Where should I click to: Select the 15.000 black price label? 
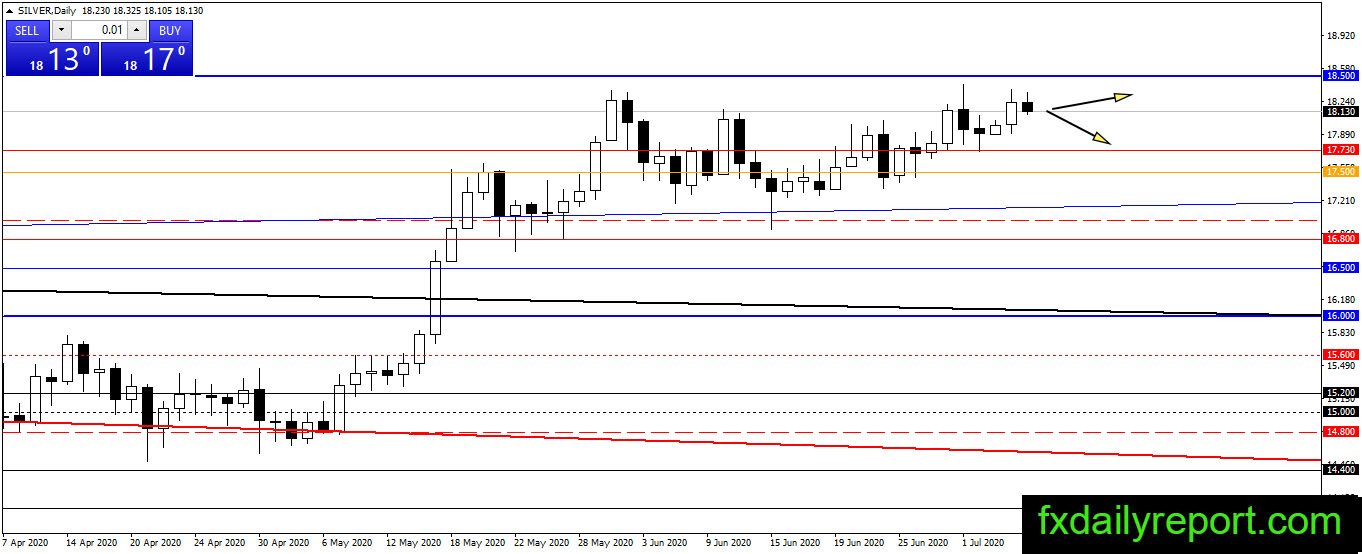tap(1340, 412)
